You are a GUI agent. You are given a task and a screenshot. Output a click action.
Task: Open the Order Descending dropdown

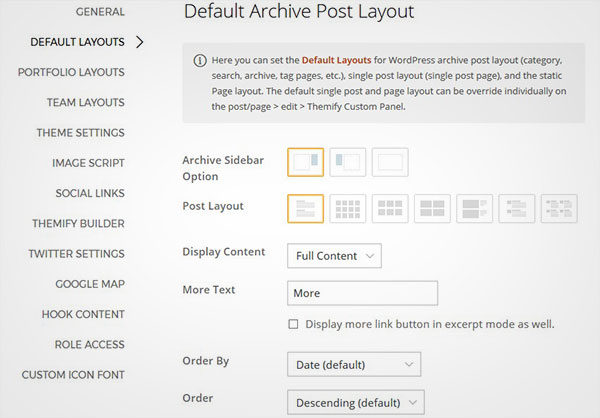356,402
